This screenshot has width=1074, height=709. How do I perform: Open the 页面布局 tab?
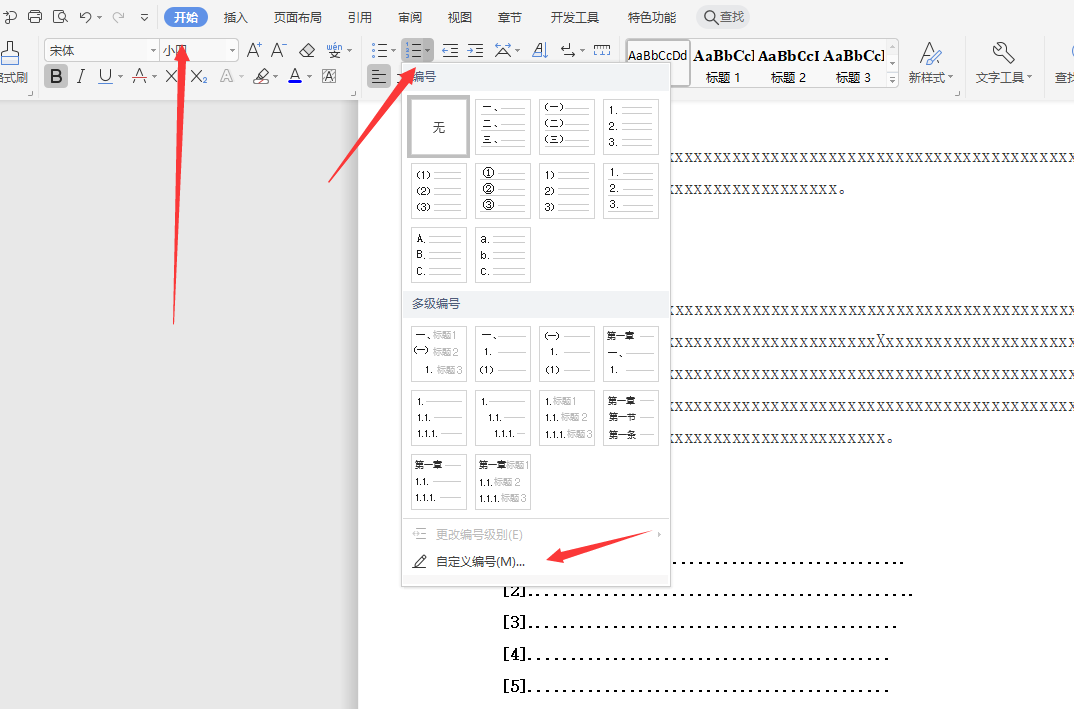(x=298, y=17)
